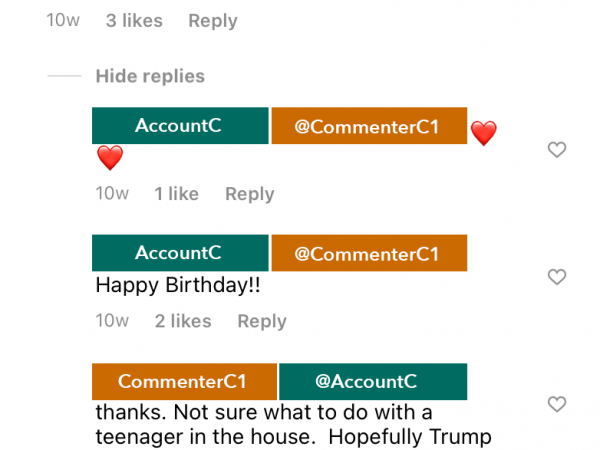The image size is (600, 450).
Task: Open @CommenterC1 mention above Happy Birthday
Action: click(369, 253)
